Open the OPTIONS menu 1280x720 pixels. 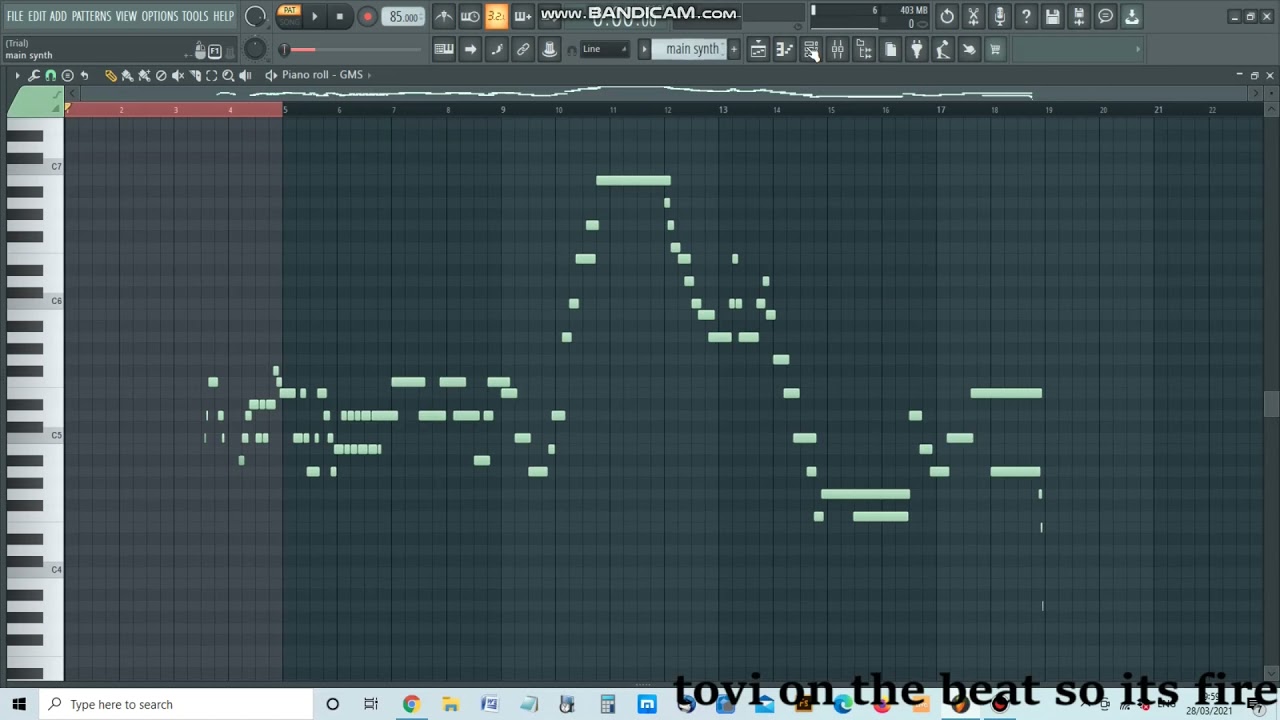(159, 16)
